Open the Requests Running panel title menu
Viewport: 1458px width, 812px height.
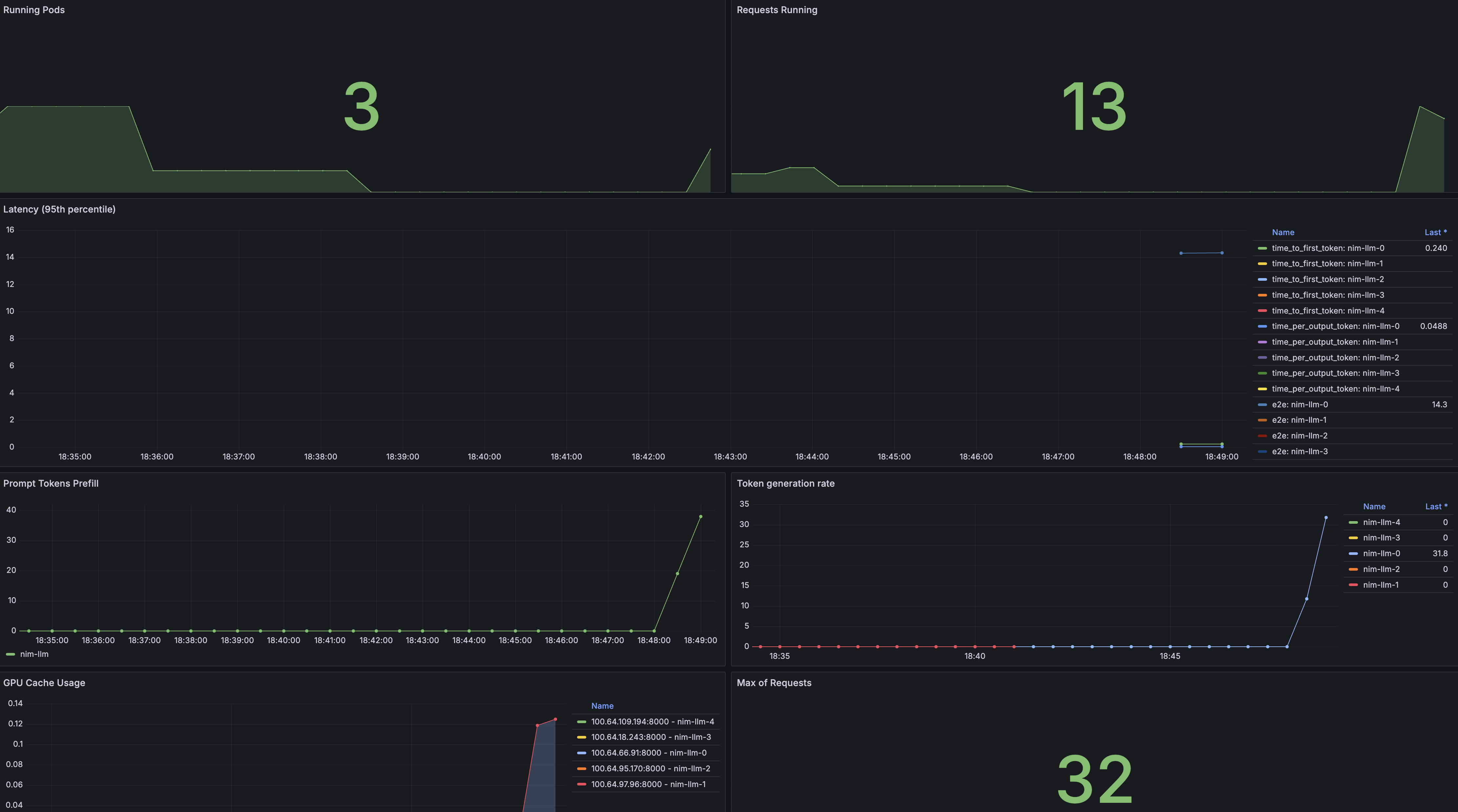(x=777, y=10)
